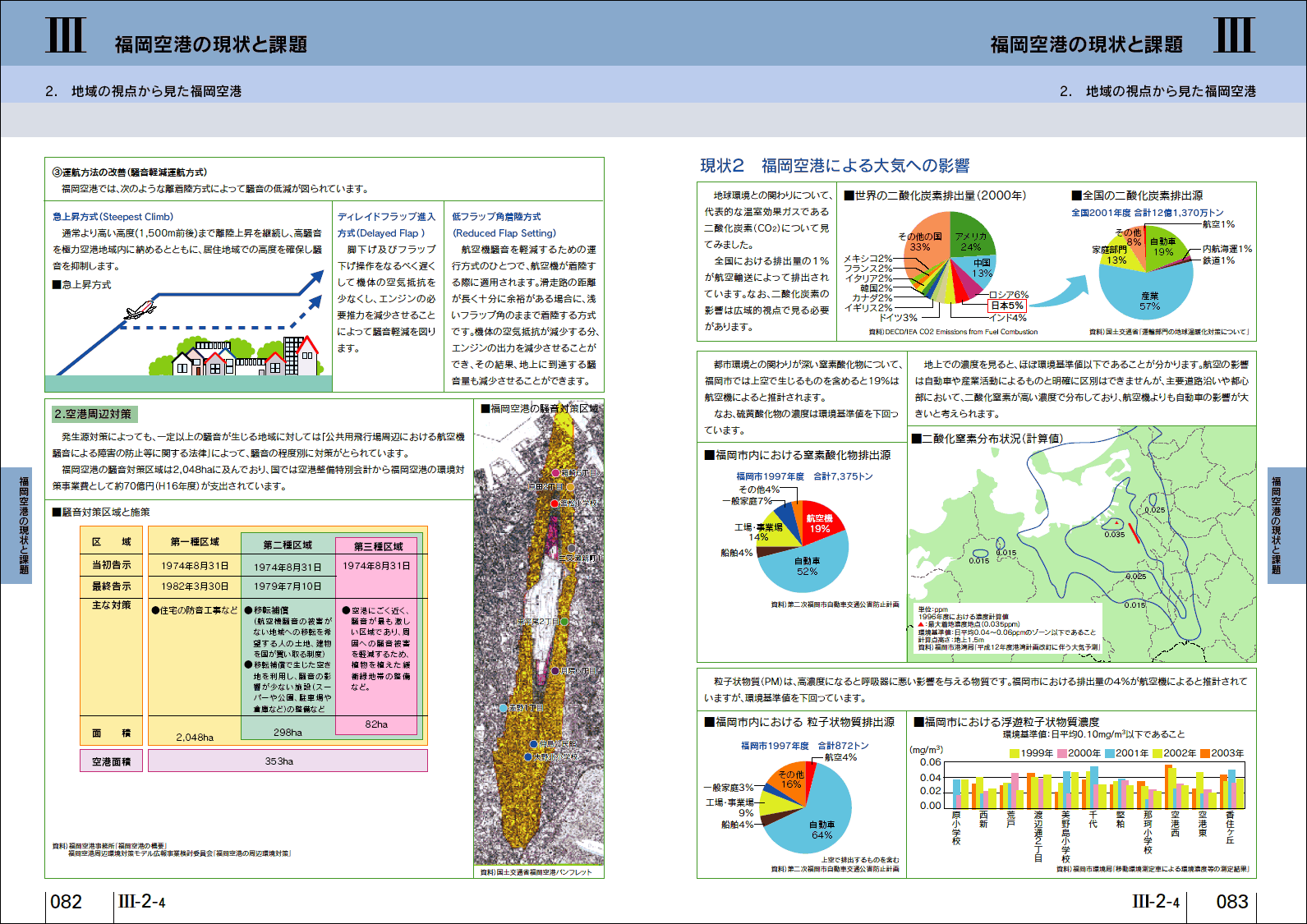Click the left page header 福岡空港の現状と課題
The width and height of the screenshot is (1307, 924).
211,44
